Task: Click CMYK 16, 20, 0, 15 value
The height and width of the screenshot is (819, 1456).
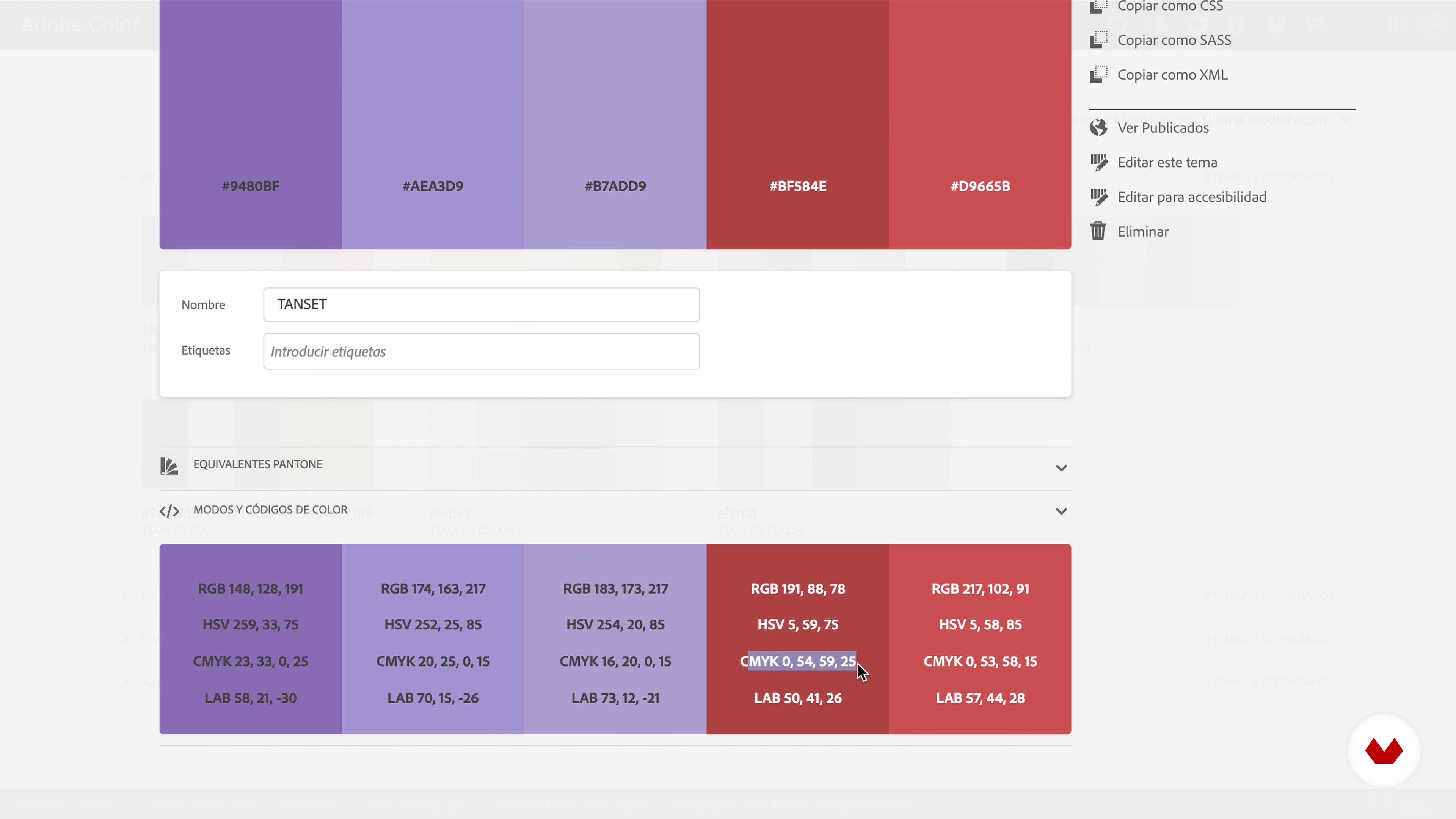Action: pyautogui.click(x=615, y=662)
